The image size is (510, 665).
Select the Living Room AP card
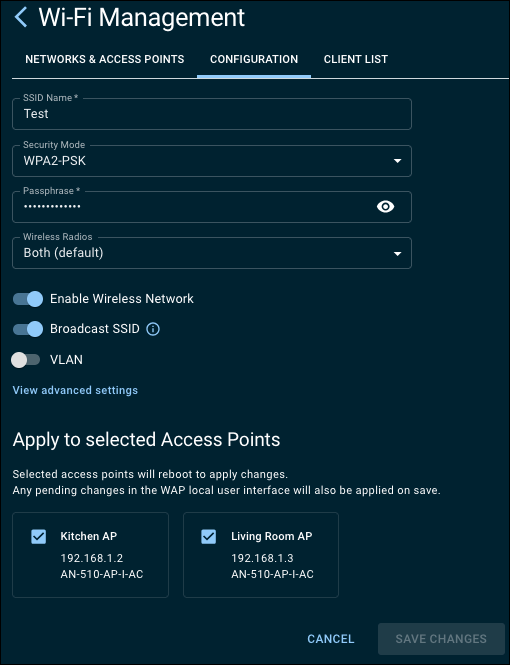pyautogui.click(x=261, y=555)
